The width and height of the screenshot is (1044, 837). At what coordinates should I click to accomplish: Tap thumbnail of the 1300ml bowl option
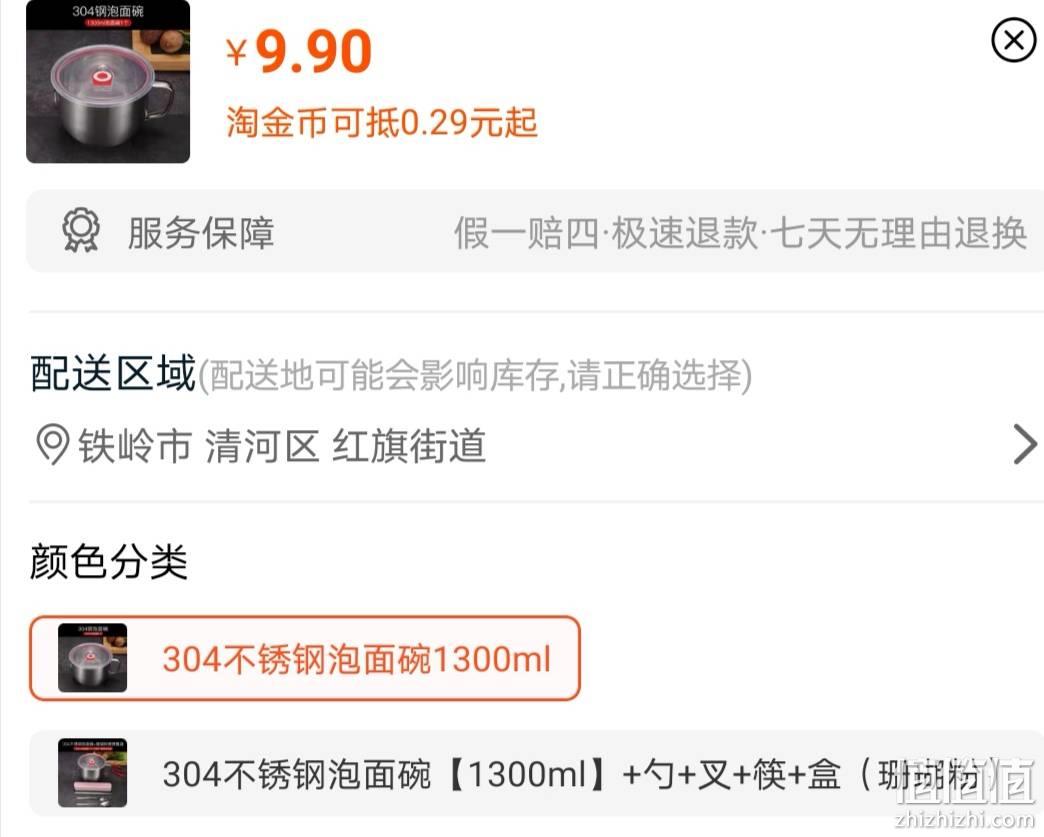pos(92,658)
